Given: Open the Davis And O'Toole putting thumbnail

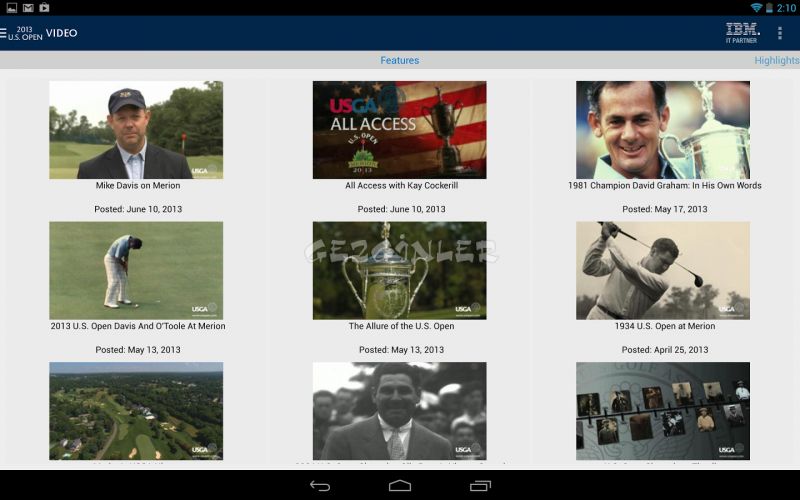Looking at the screenshot, I should [x=136, y=270].
